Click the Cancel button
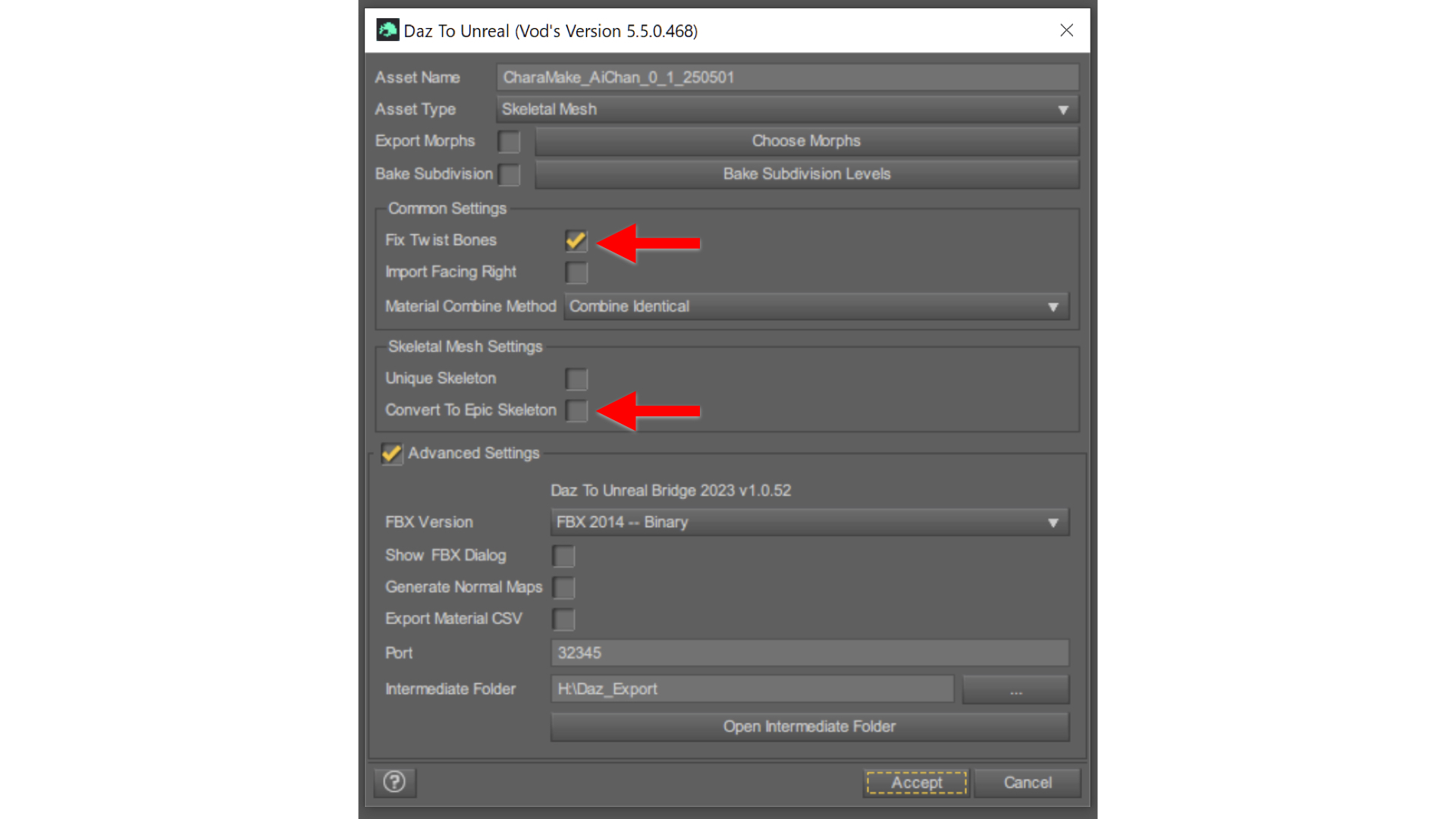Screen dimensions: 1456x819 1028,783
